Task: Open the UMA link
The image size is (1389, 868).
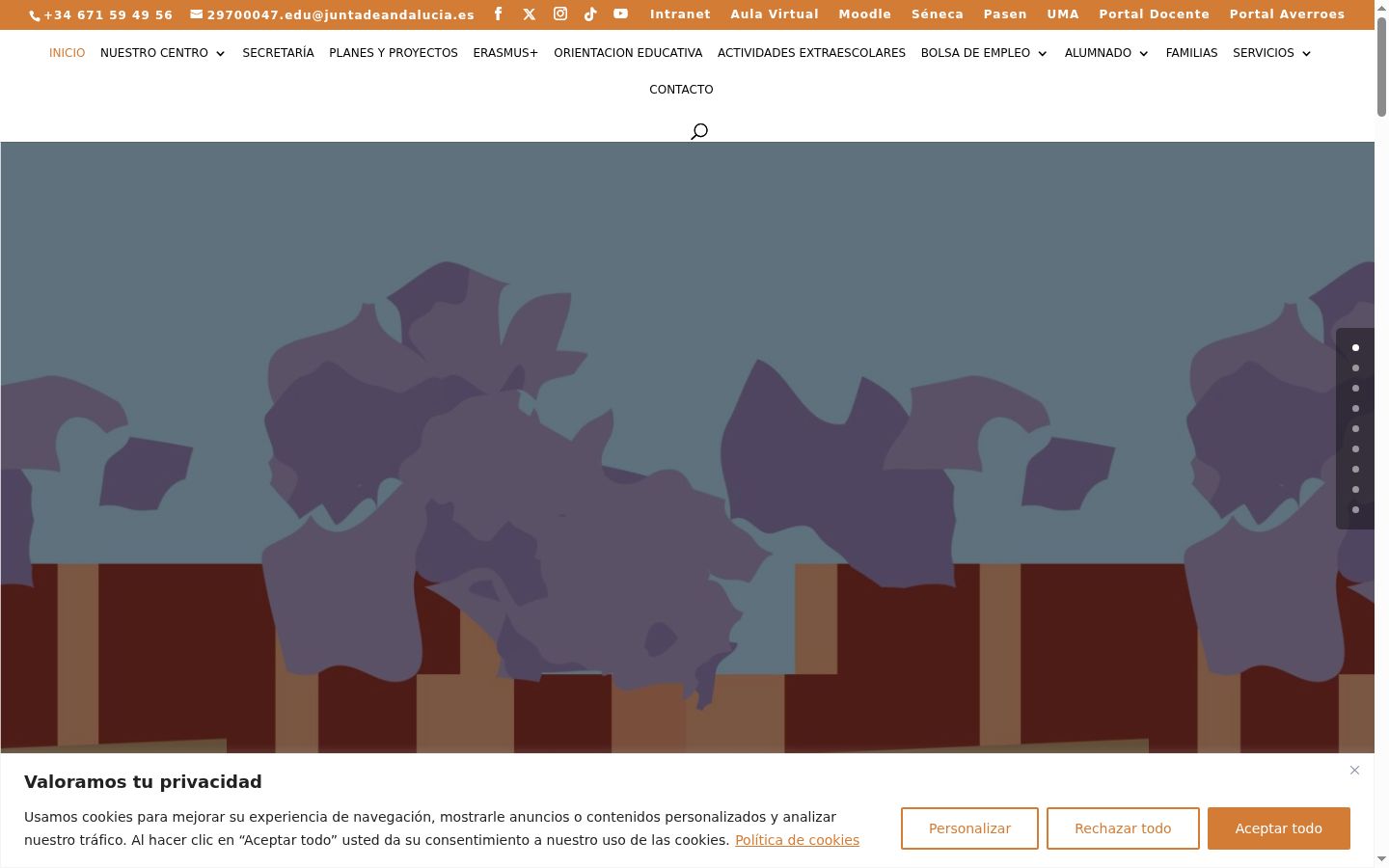Action: click(1063, 14)
